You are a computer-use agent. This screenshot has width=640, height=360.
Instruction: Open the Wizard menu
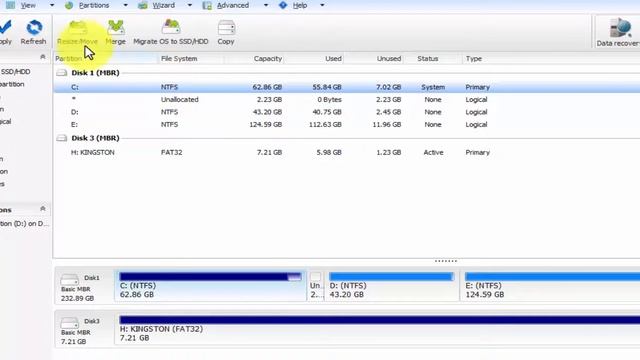pos(164,5)
